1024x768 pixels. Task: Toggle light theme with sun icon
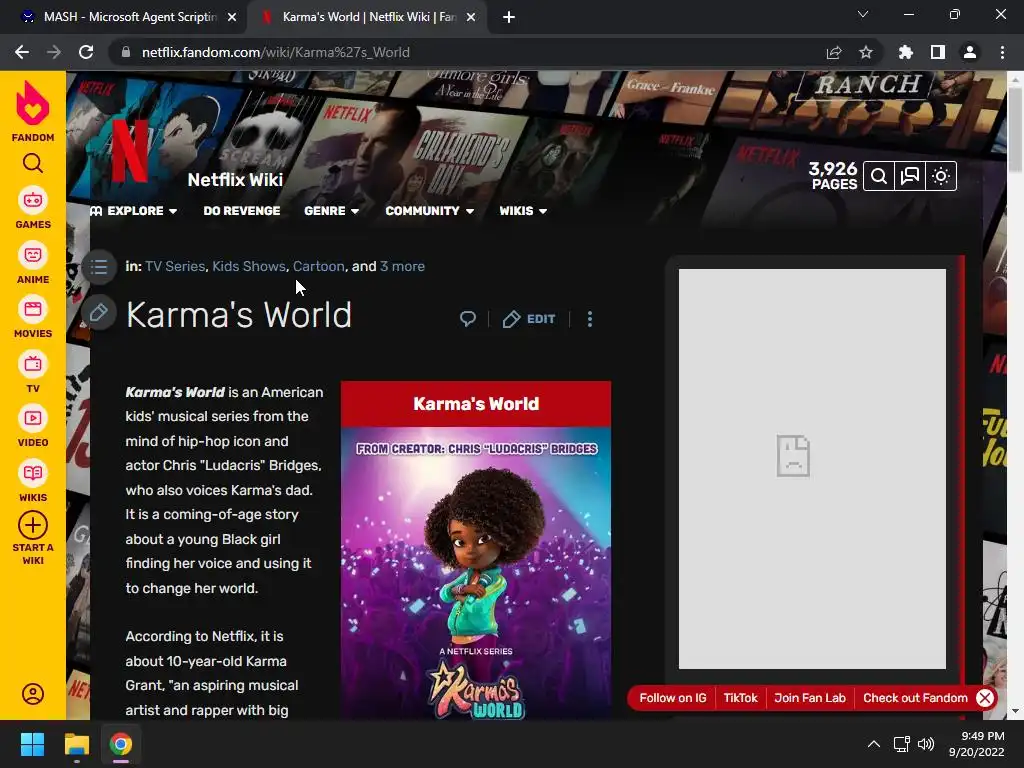tap(941, 176)
